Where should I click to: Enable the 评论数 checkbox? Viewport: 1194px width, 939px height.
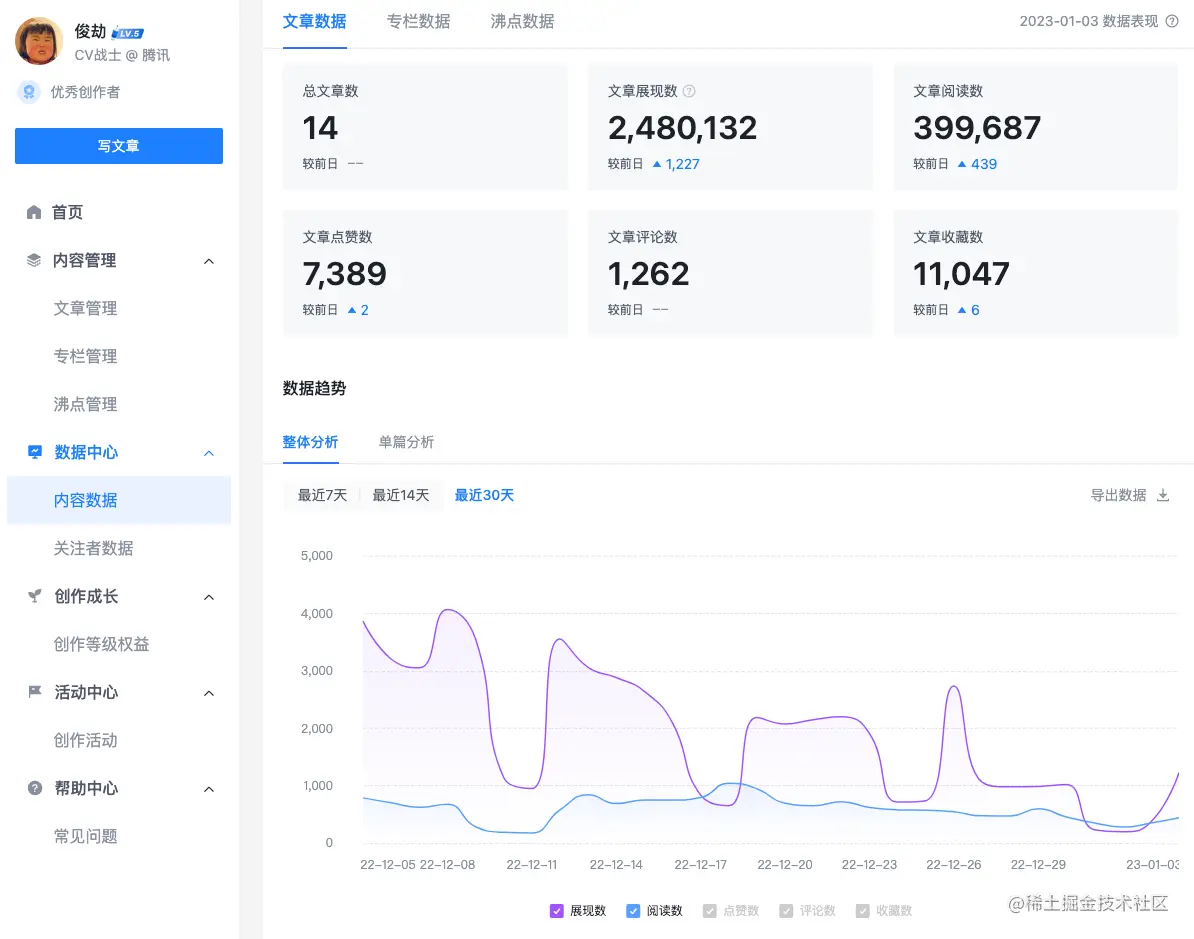coord(786,911)
